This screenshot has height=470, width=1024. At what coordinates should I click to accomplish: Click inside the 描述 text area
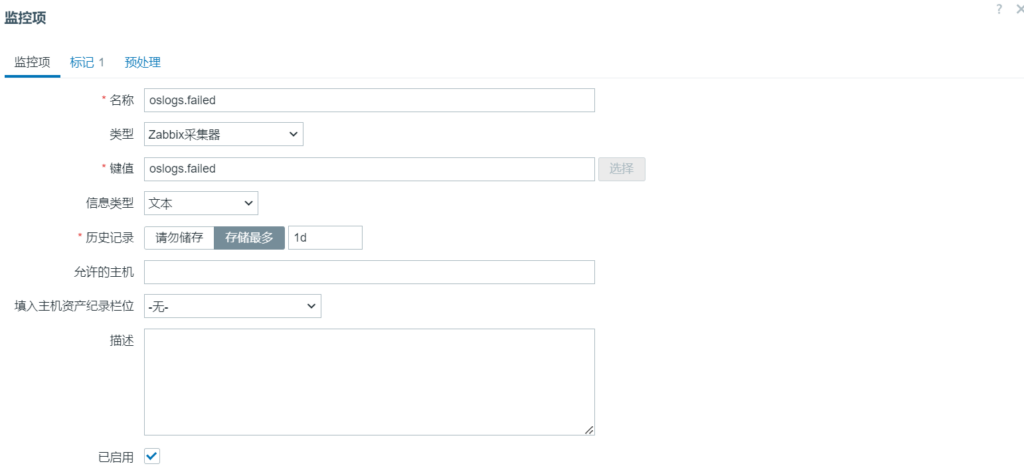(x=369, y=381)
